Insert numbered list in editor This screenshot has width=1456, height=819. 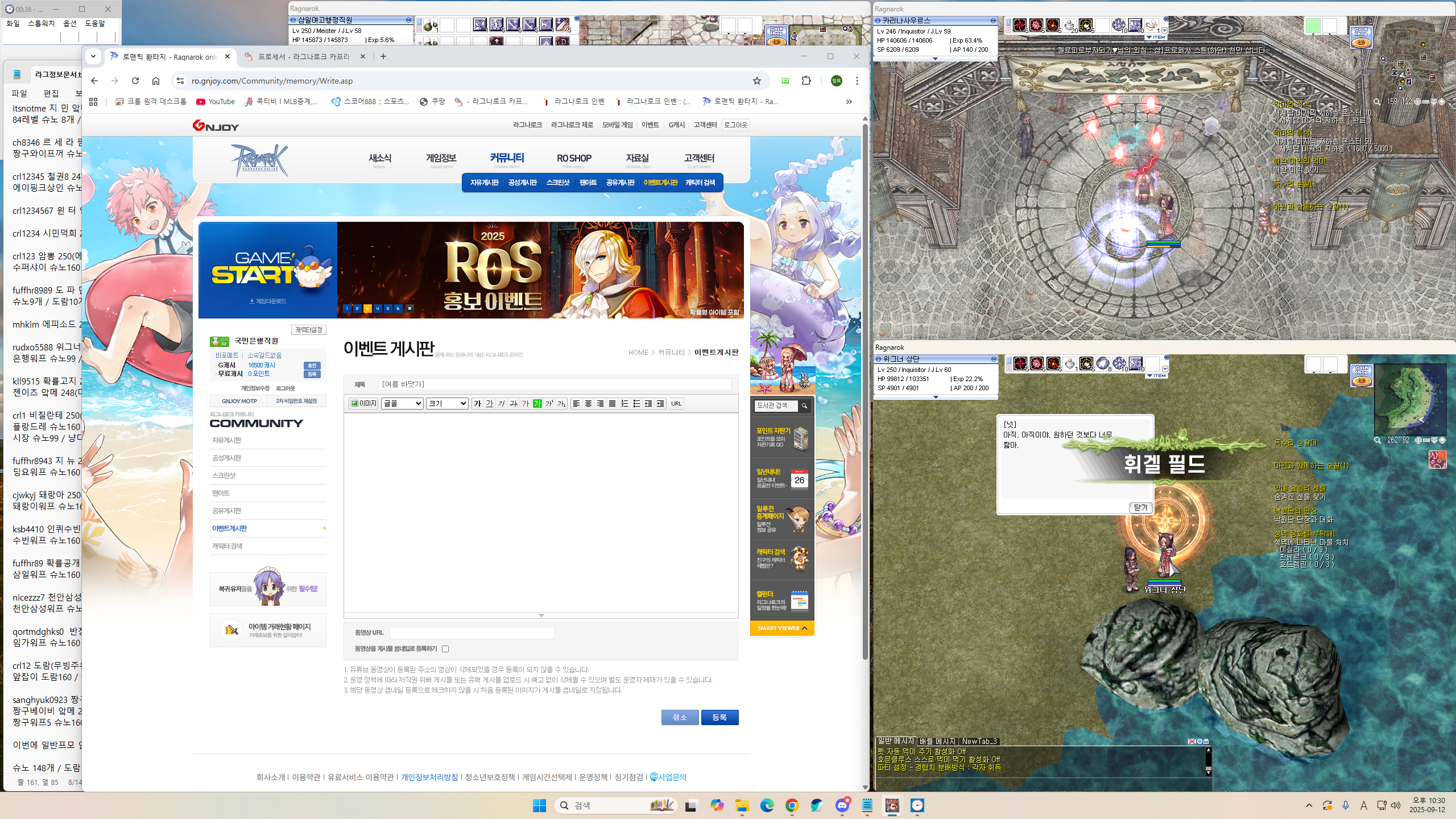coord(624,403)
